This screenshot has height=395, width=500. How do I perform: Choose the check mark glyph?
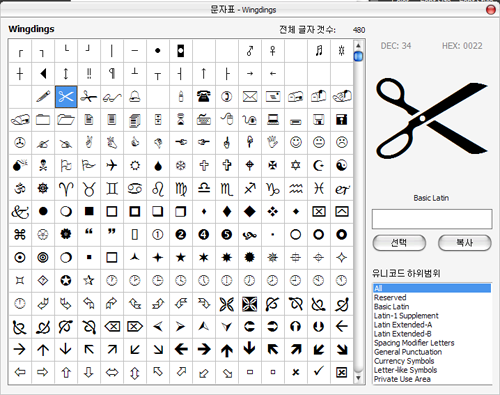coord(319,371)
